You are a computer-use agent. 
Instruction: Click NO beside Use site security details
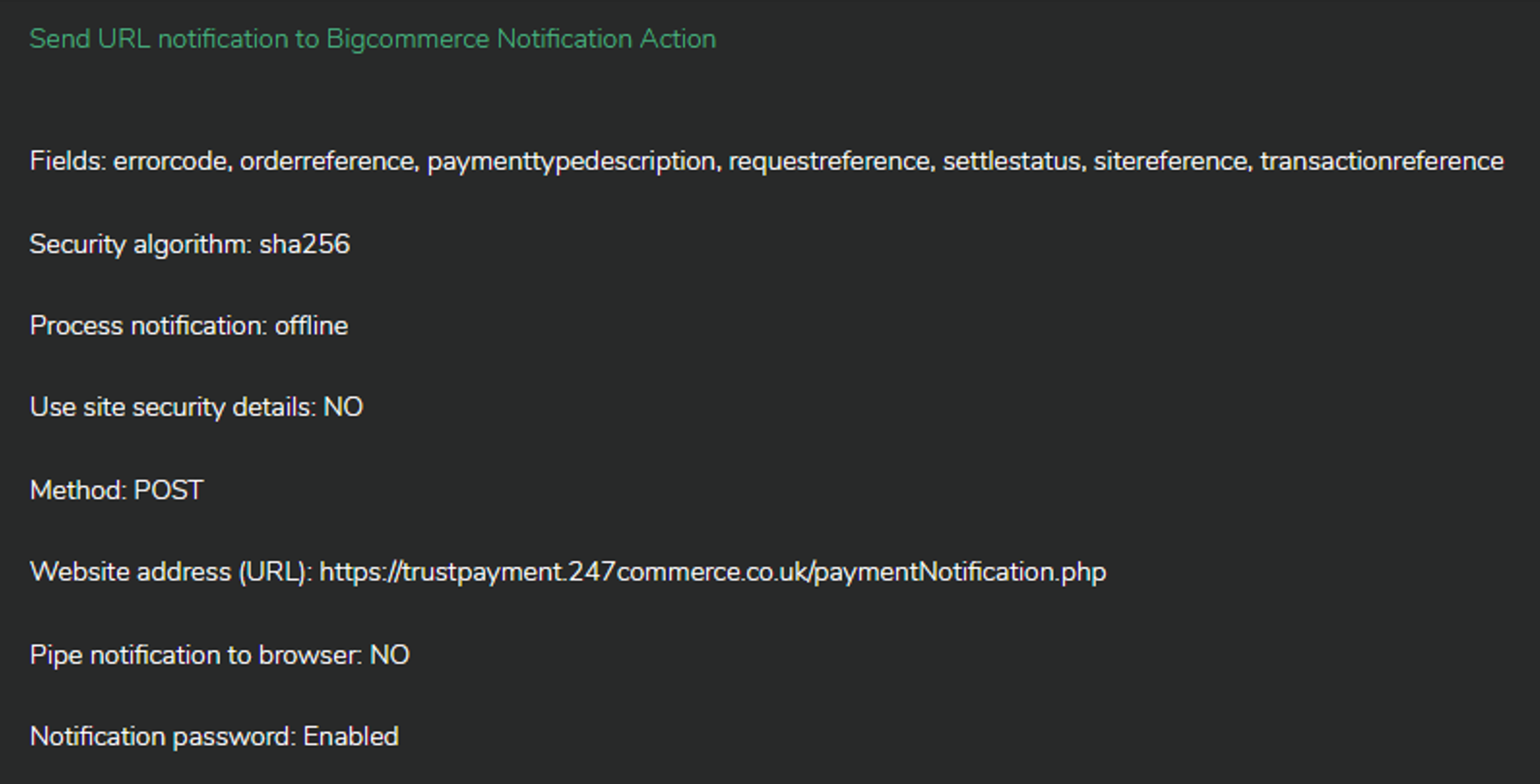point(343,407)
